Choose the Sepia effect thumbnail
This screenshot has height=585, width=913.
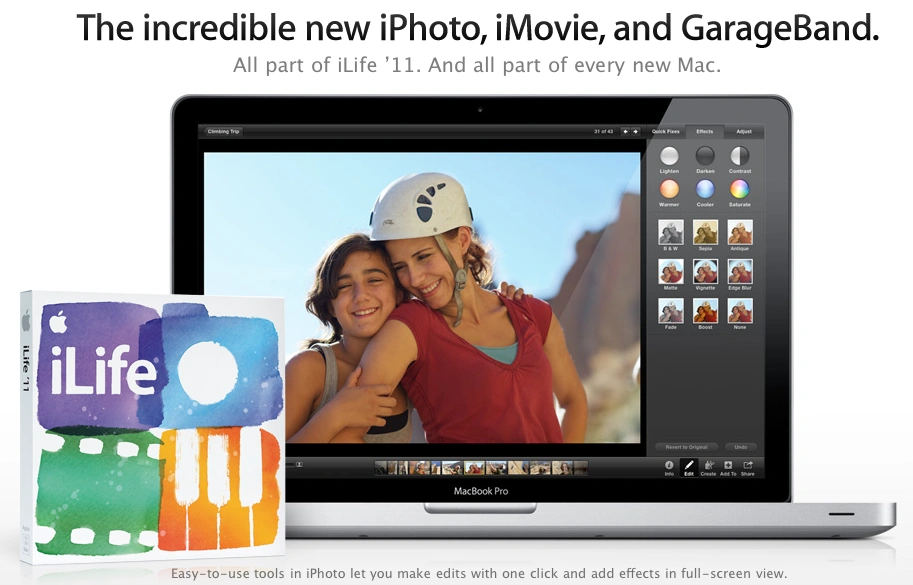pos(705,232)
